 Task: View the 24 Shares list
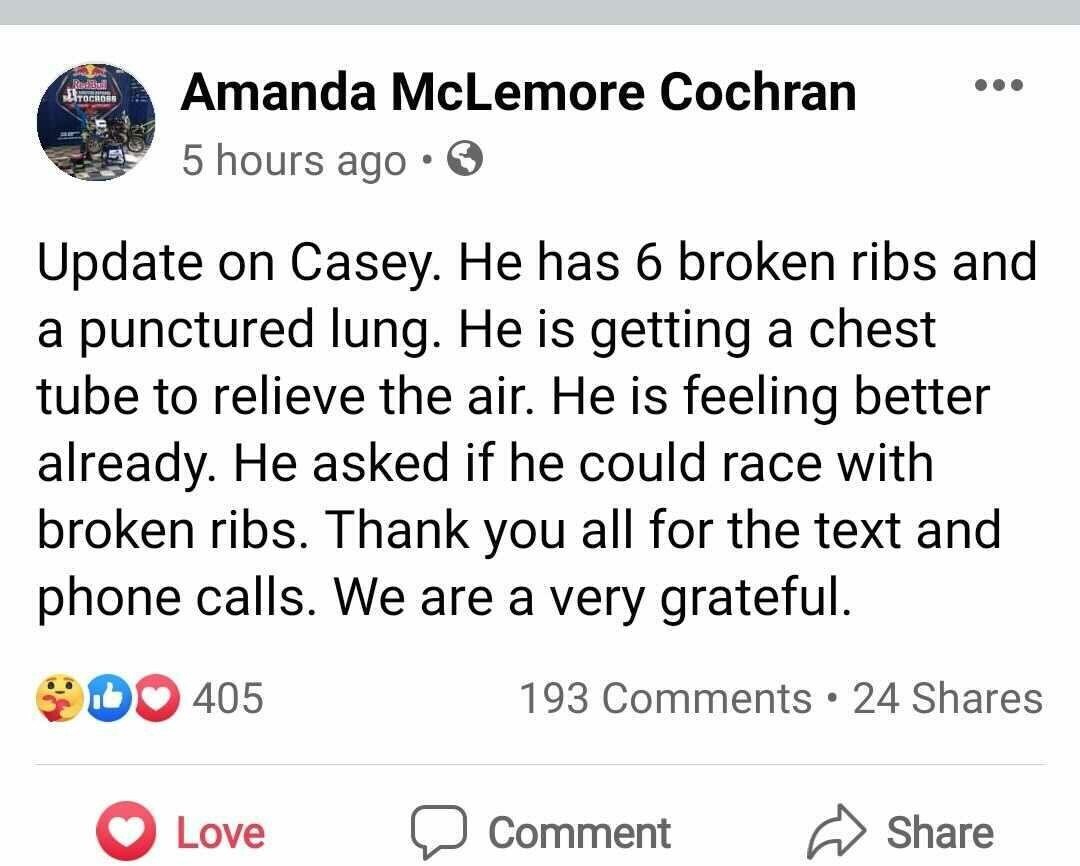947,697
